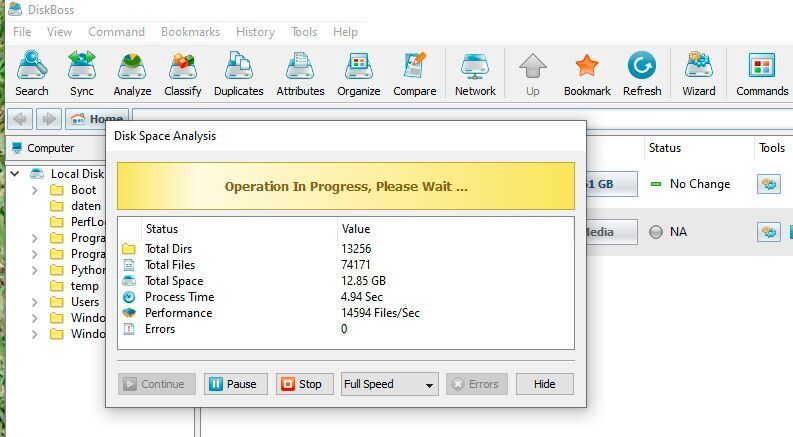This screenshot has width=793, height=437.
Task: Open the Help menu
Action: (345, 32)
